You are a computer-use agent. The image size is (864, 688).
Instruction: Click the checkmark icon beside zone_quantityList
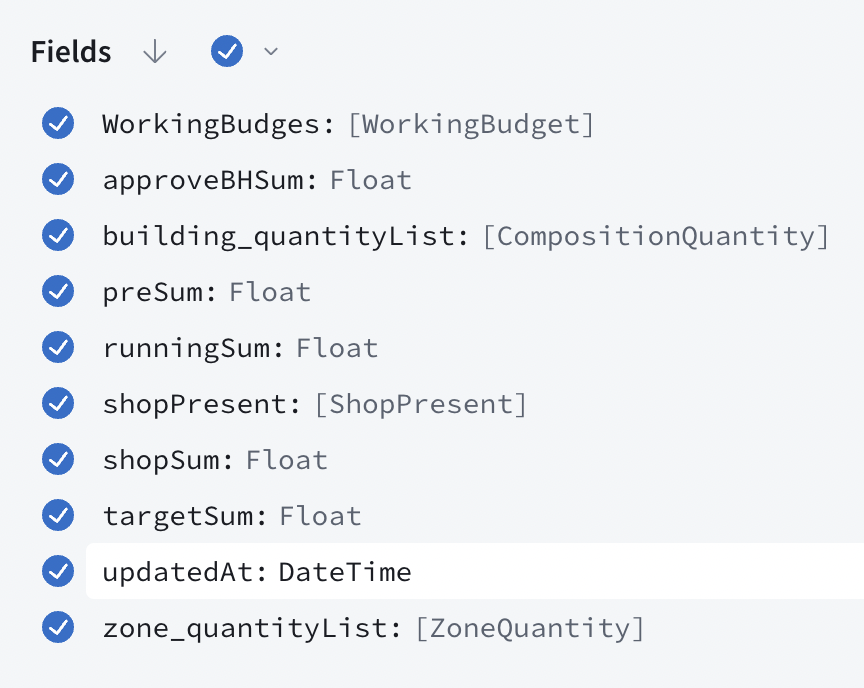(58, 628)
